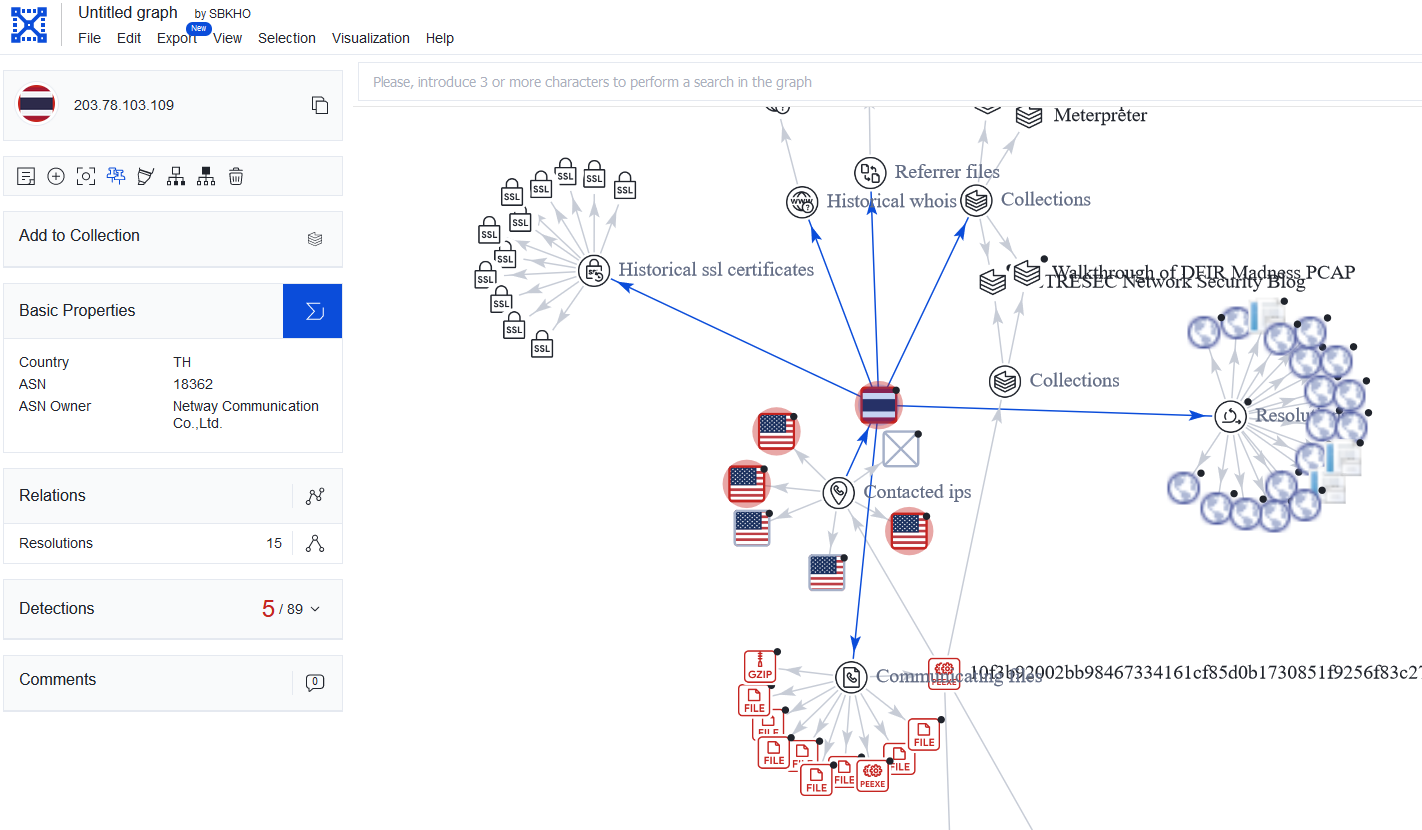The image size is (1422, 830).
Task: Open the Help menu
Action: pos(440,38)
